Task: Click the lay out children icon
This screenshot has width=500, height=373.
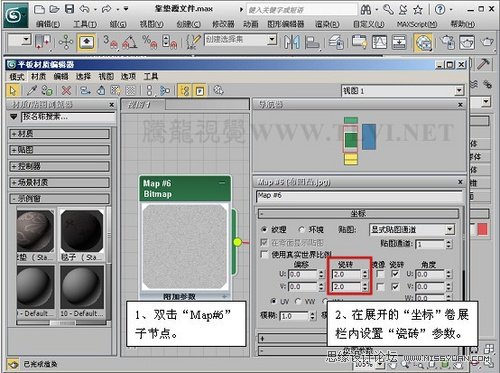Action: pos(165,90)
